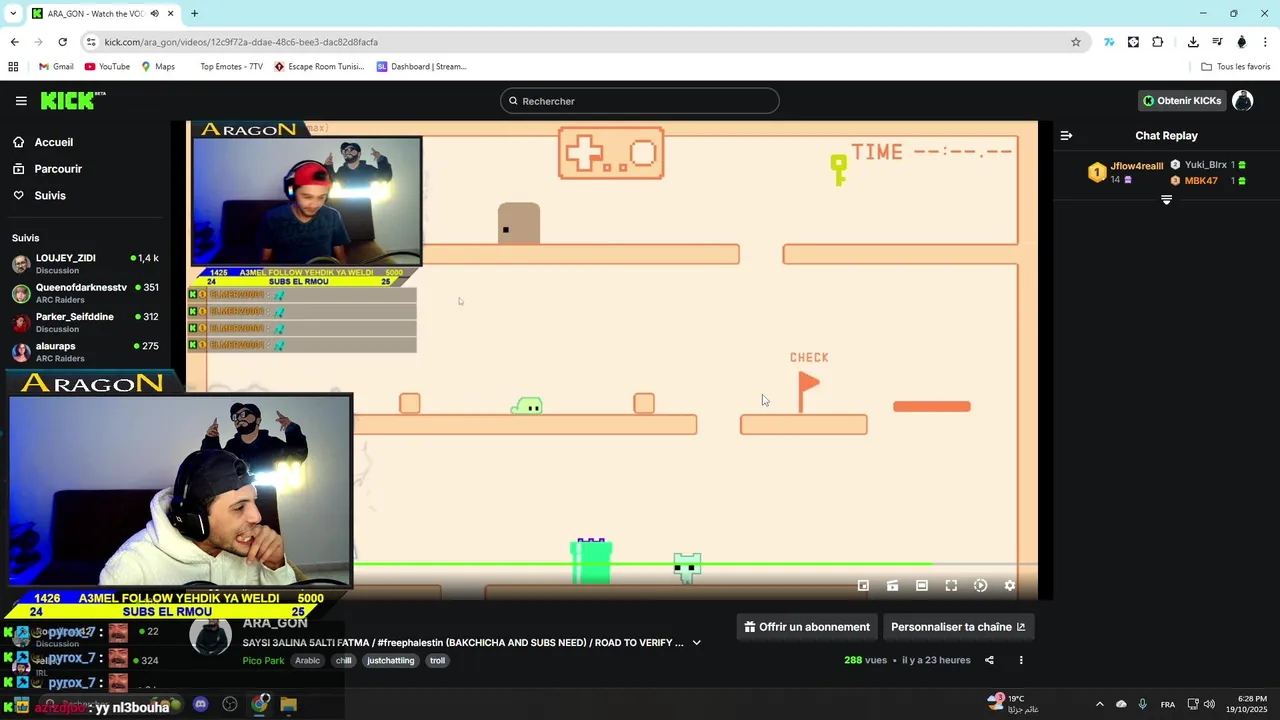Collapse the Chat Replay panel
Viewport: 1280px width, 720px height.
pos(1066,135)
